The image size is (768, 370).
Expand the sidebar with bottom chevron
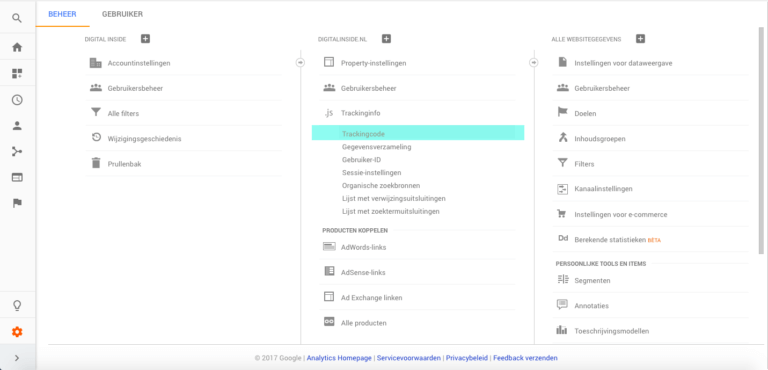17,358
